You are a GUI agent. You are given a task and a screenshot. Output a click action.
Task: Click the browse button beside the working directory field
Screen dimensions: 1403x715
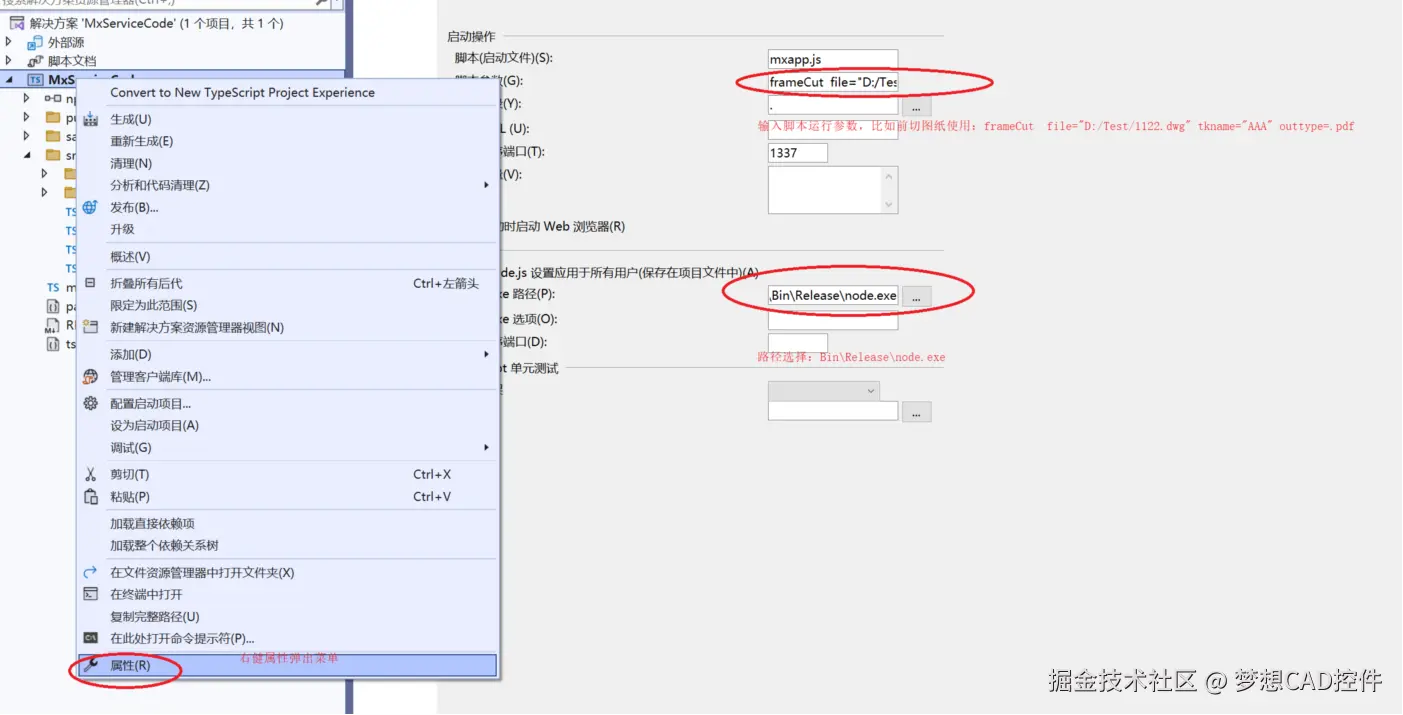[x=917, y=105]
